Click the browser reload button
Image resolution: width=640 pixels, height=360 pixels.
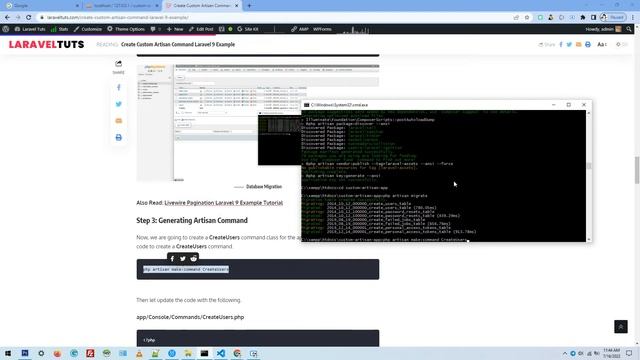coord(29,18)
